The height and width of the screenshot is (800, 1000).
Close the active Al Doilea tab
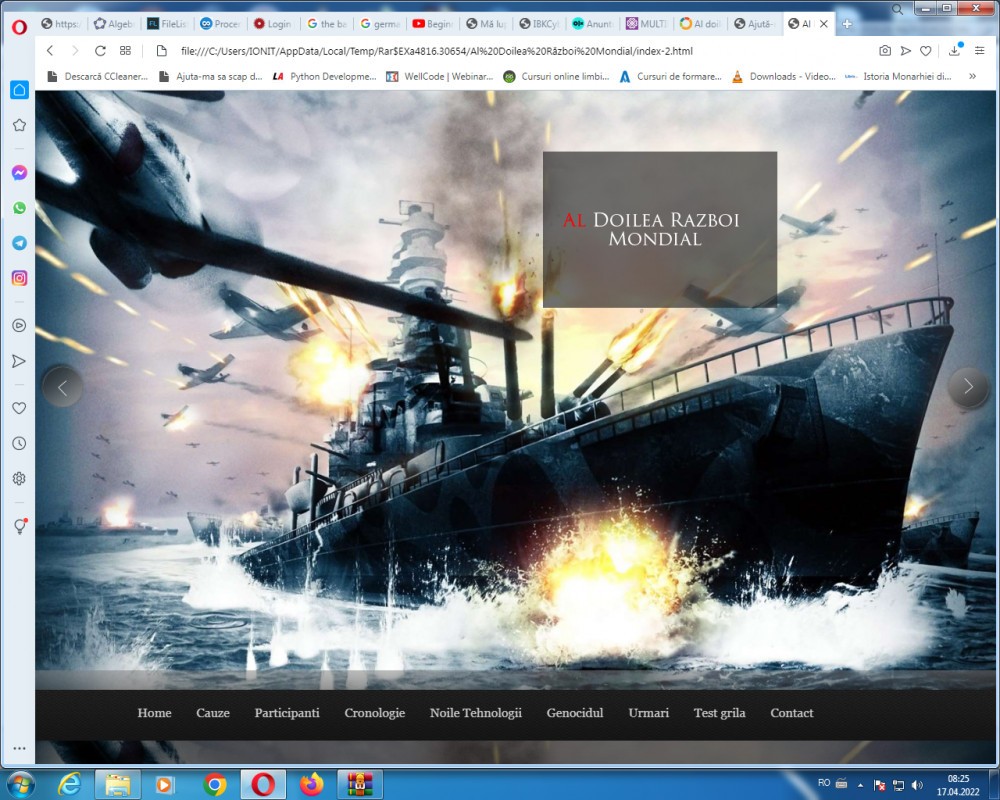pyautogui.click(x=824, y=24)
